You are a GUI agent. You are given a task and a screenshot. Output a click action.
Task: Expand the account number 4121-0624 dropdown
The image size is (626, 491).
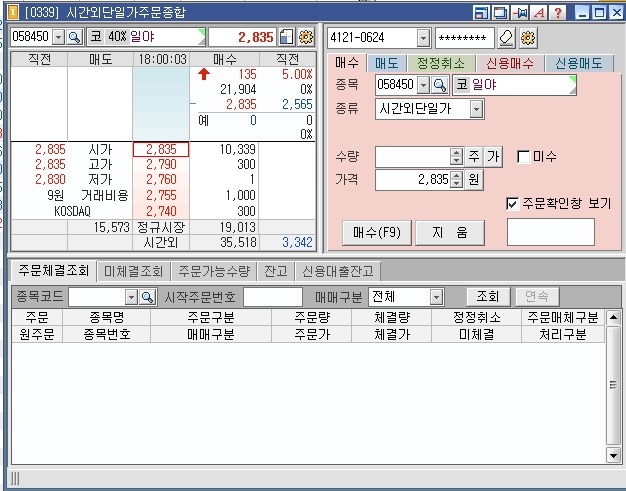[423, 38]
